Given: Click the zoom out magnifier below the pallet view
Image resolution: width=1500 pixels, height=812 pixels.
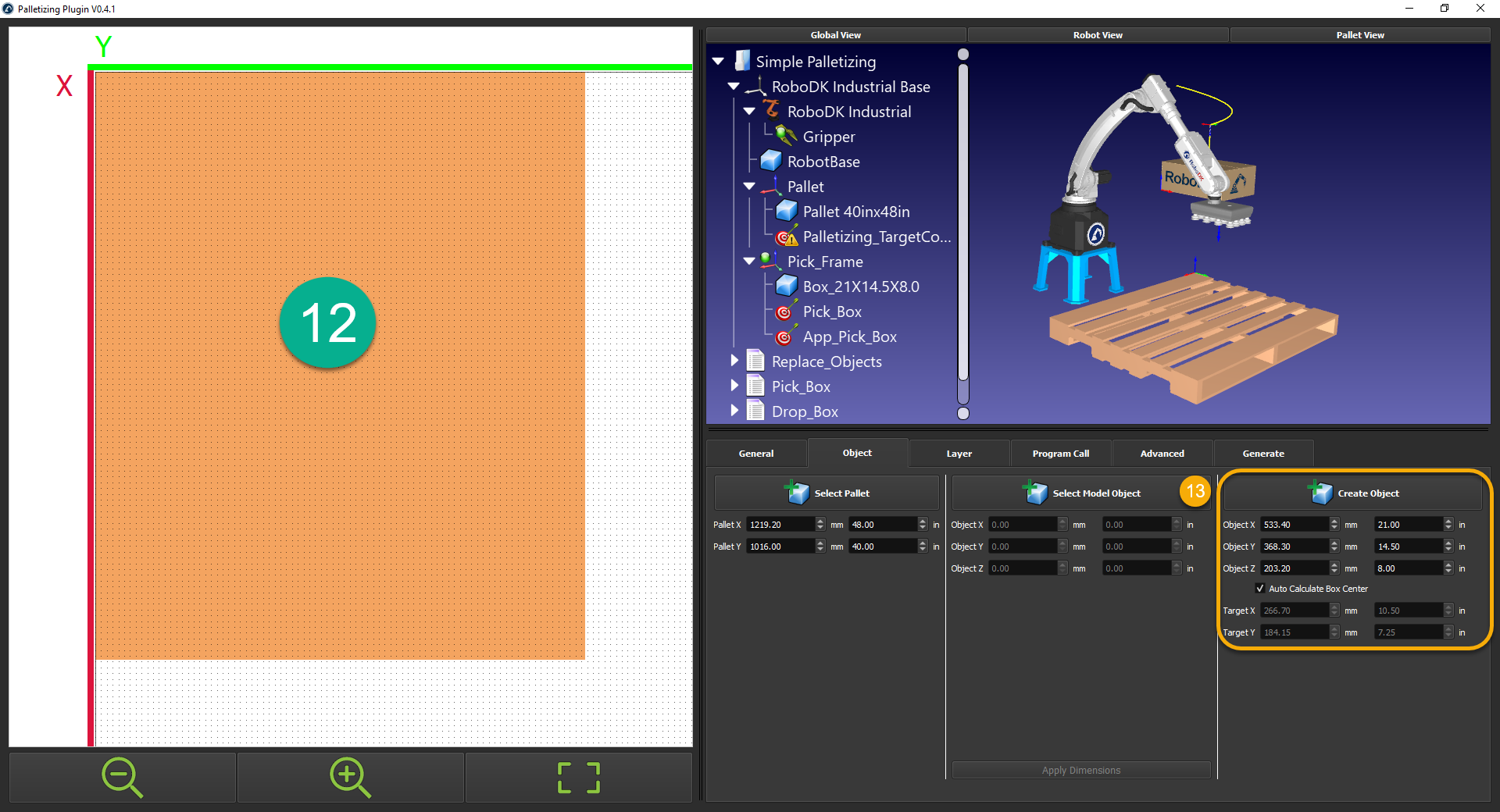Looking at the screenshot, I should 121,777.
